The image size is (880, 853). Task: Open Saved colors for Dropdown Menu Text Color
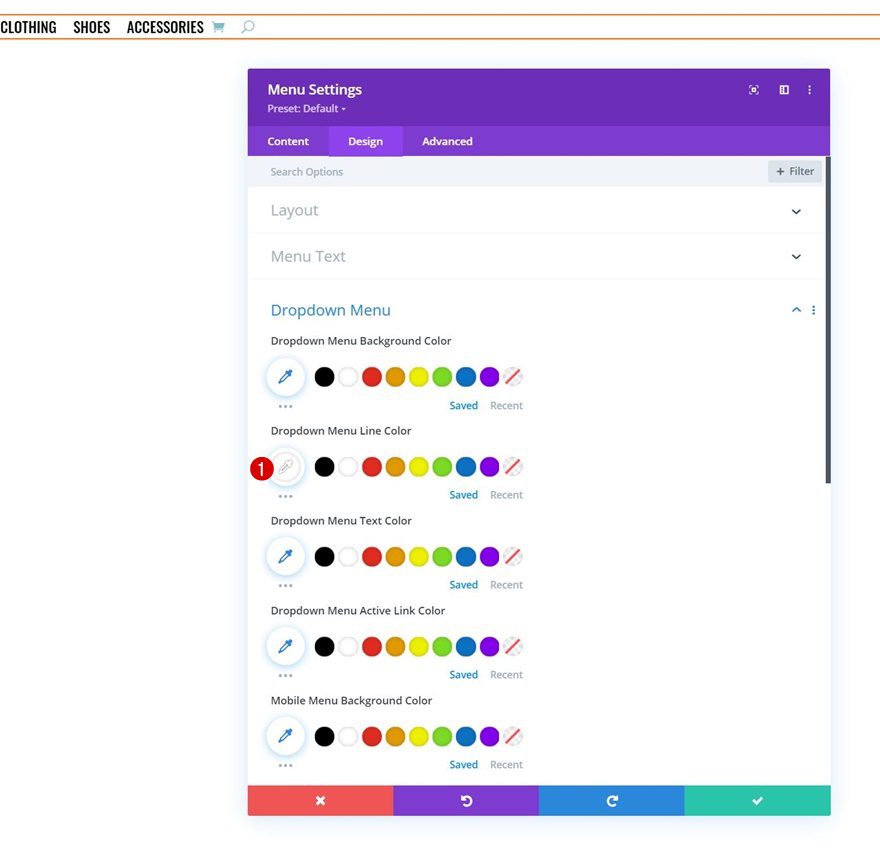[463, 584]
